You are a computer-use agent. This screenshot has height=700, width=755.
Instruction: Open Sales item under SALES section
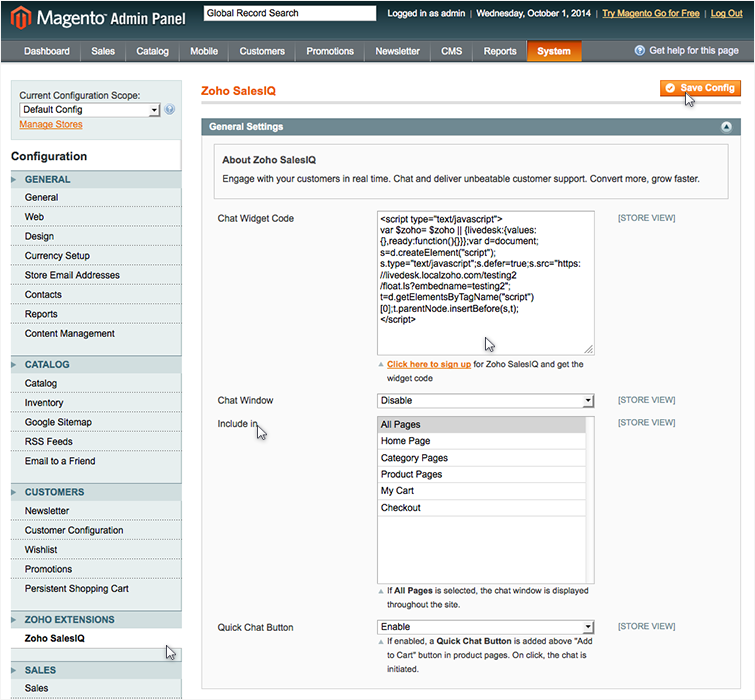96,688
